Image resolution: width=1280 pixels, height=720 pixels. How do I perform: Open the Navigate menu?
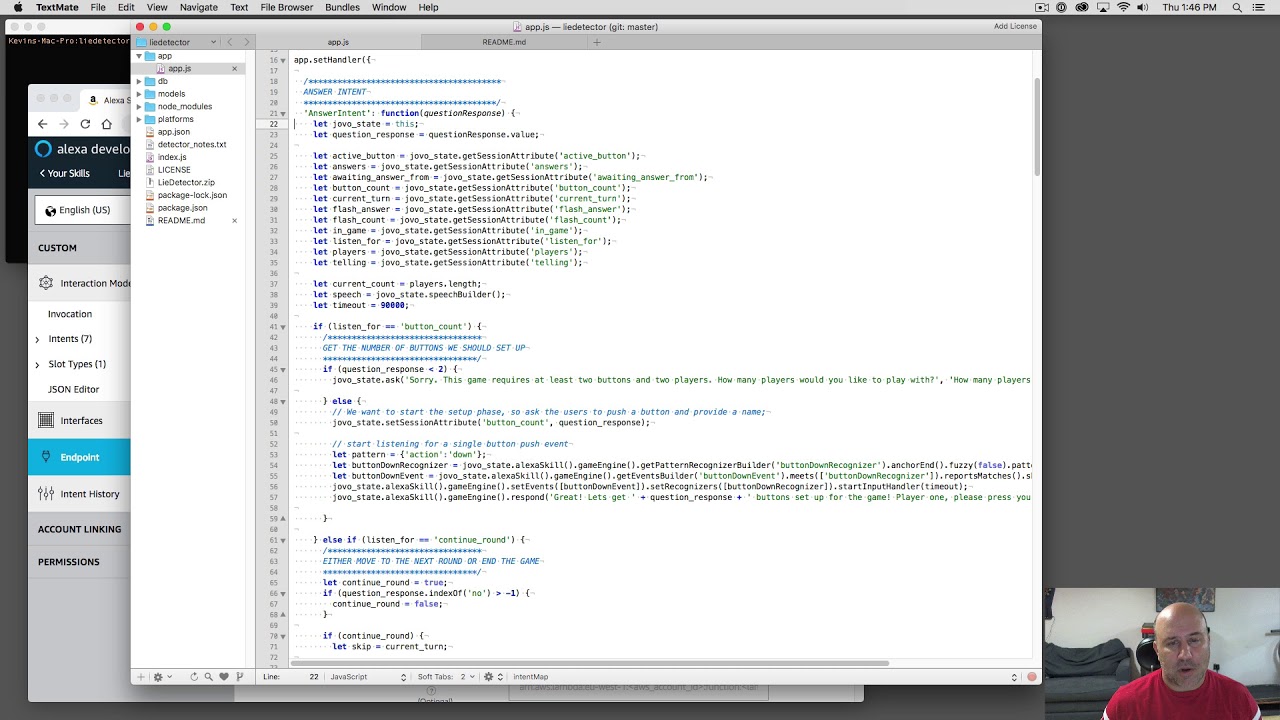tap(198, 7)
